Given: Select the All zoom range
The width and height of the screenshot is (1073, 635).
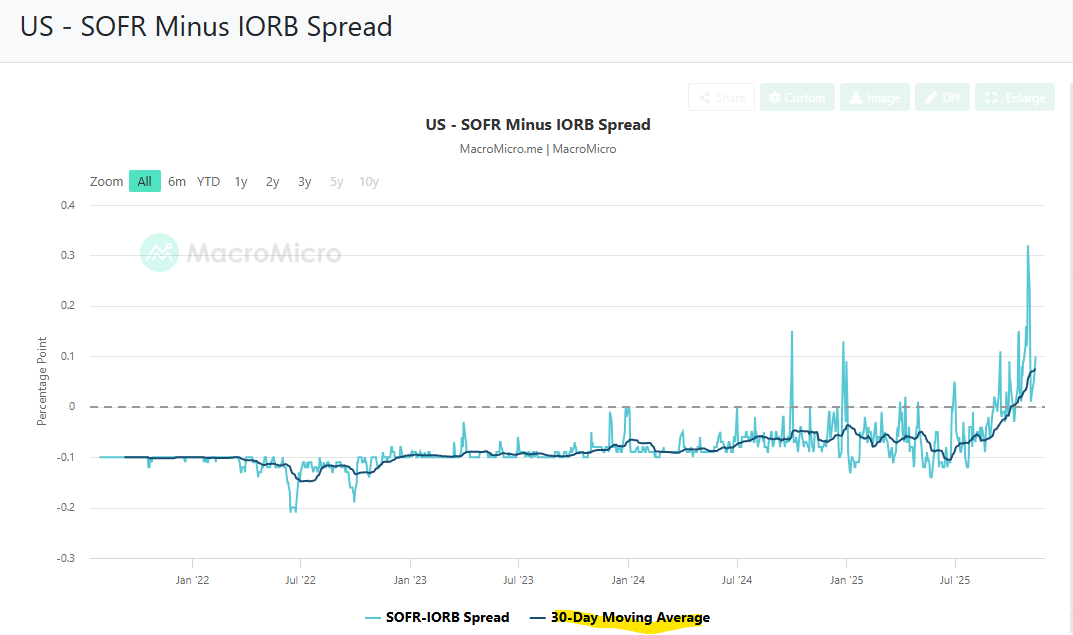Looking at the screenshot, I should pos(144,181).
